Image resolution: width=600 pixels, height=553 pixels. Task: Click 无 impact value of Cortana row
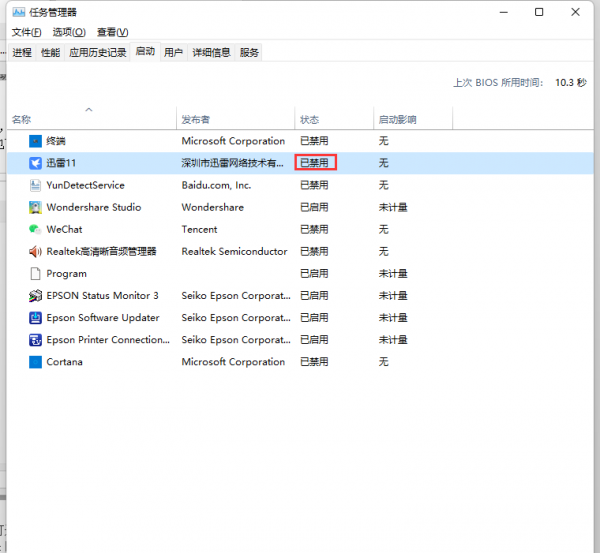383,362
